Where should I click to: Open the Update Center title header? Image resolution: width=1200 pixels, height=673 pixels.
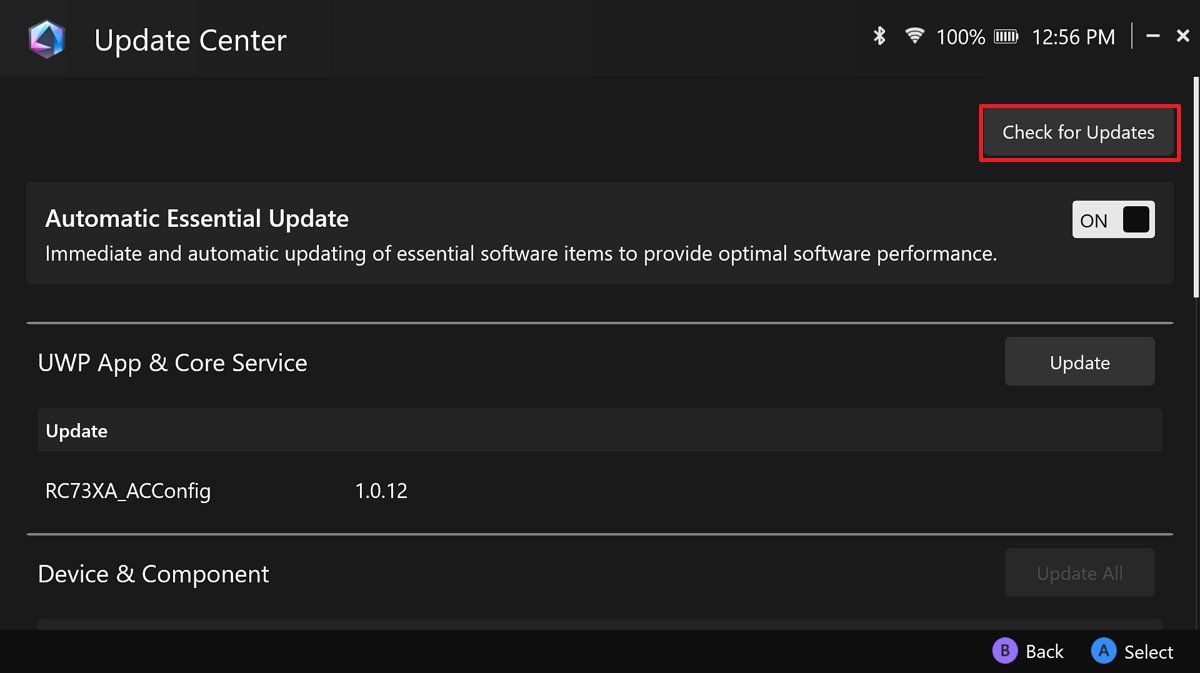[x=190, y=40]
